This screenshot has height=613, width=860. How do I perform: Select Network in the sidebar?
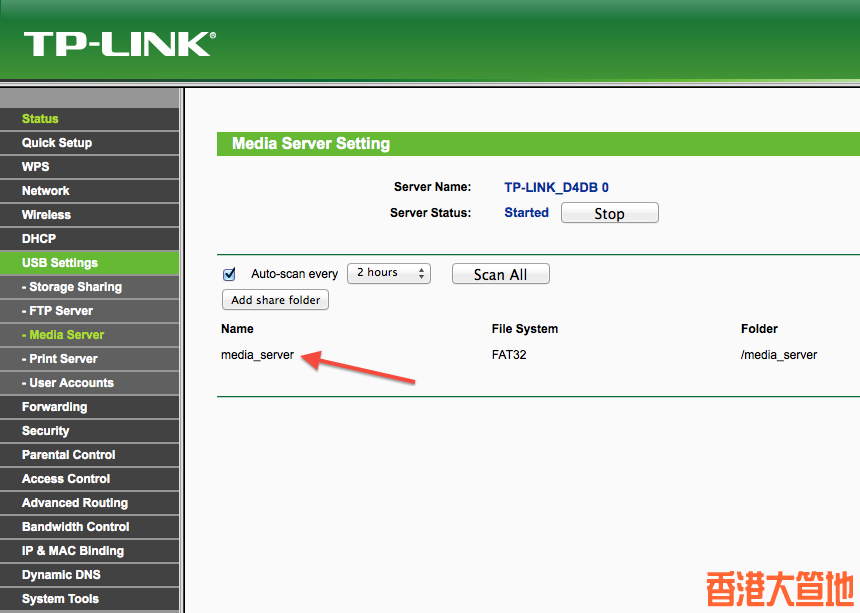(x=89, y=191)
